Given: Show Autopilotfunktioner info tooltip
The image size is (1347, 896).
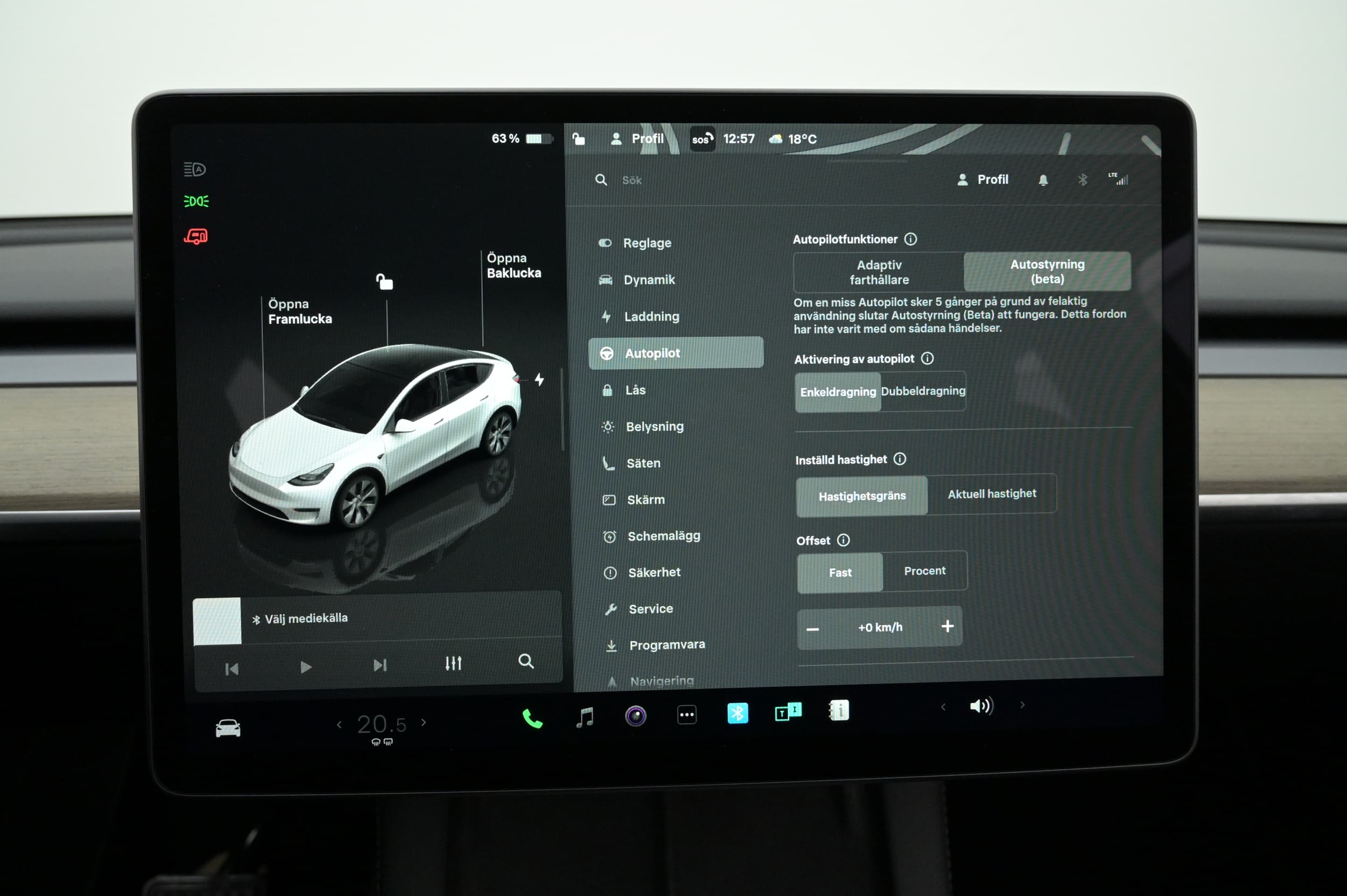Looking at the screenshot, I should point(911,239).
